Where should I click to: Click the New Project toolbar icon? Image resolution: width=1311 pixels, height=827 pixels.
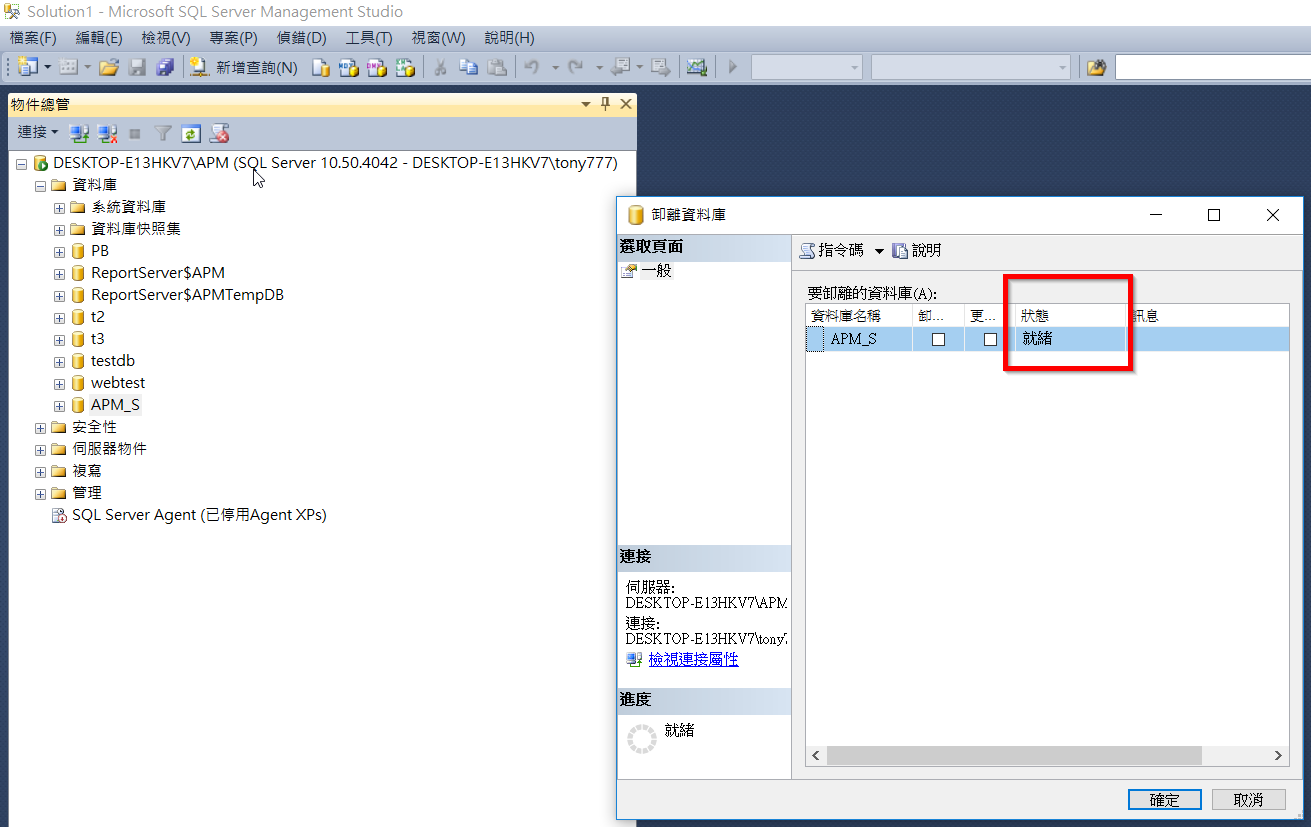point(27,67)
